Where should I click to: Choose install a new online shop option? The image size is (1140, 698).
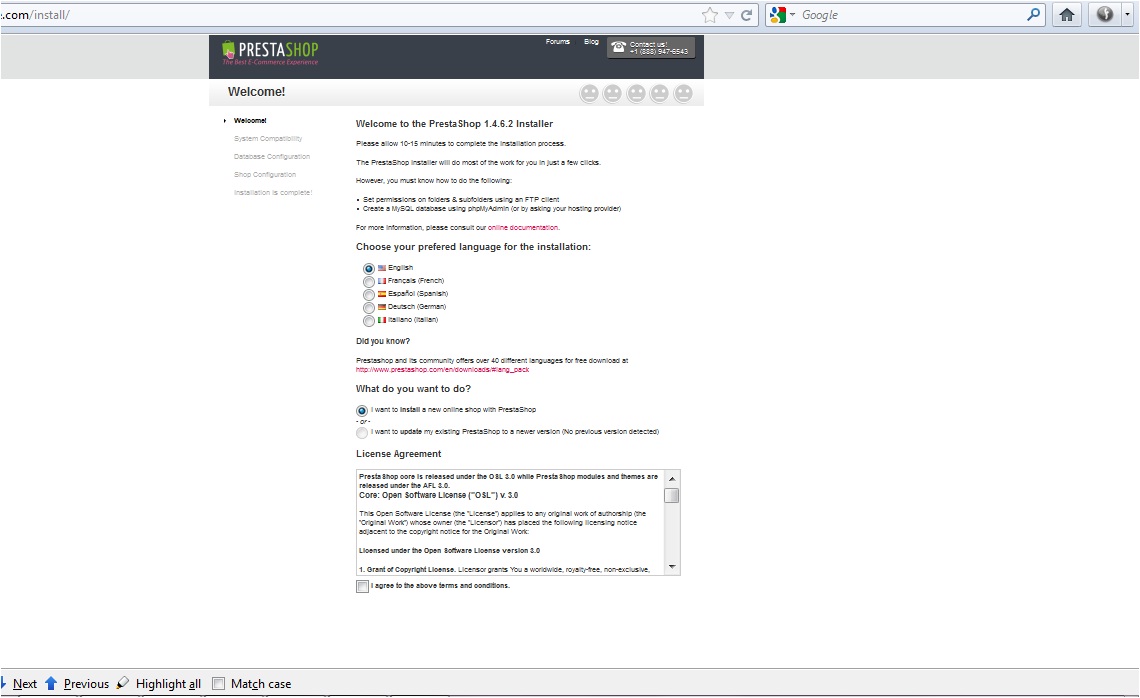click(361, 411)
